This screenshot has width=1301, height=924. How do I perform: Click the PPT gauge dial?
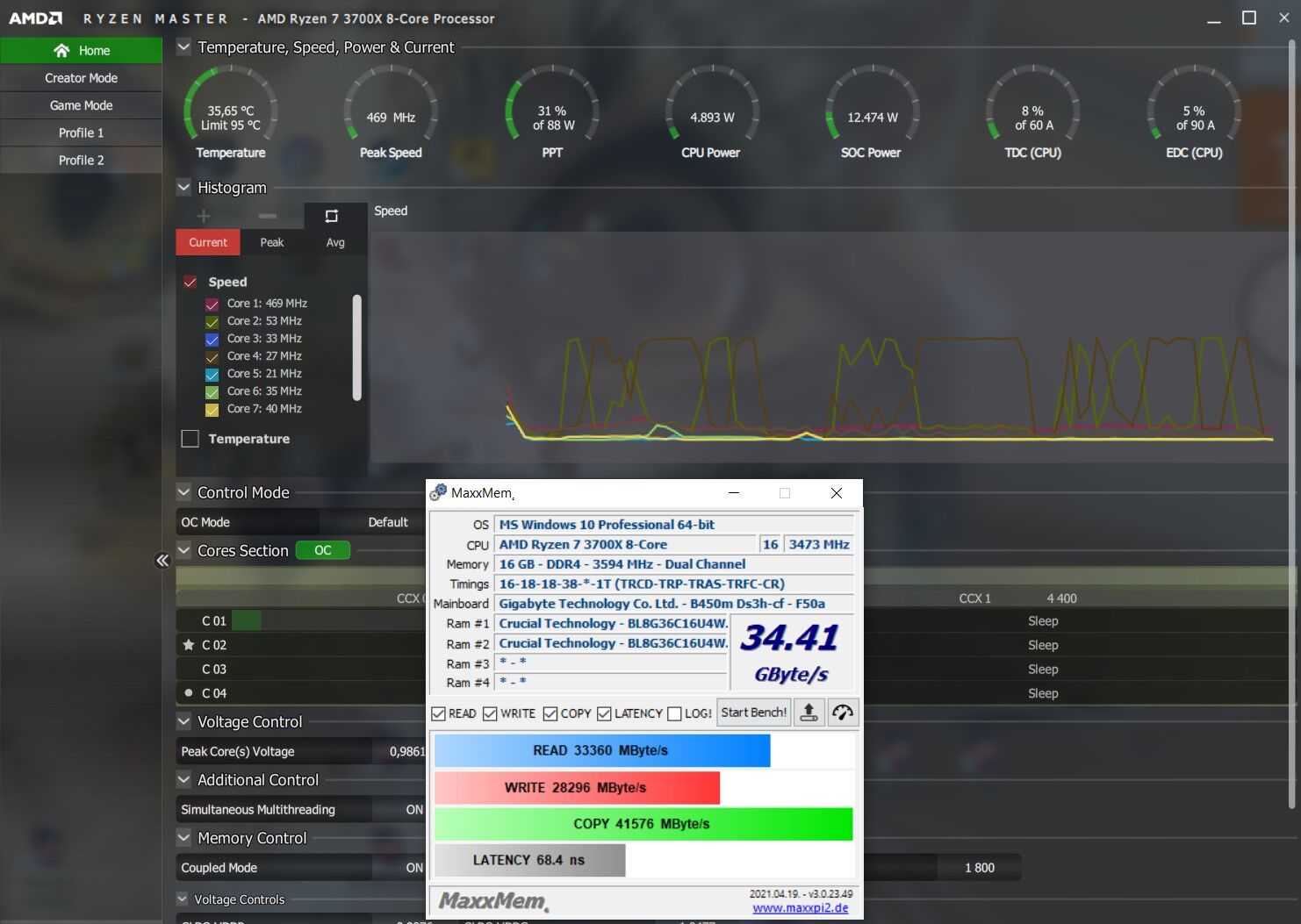click(x=552, y=103)
